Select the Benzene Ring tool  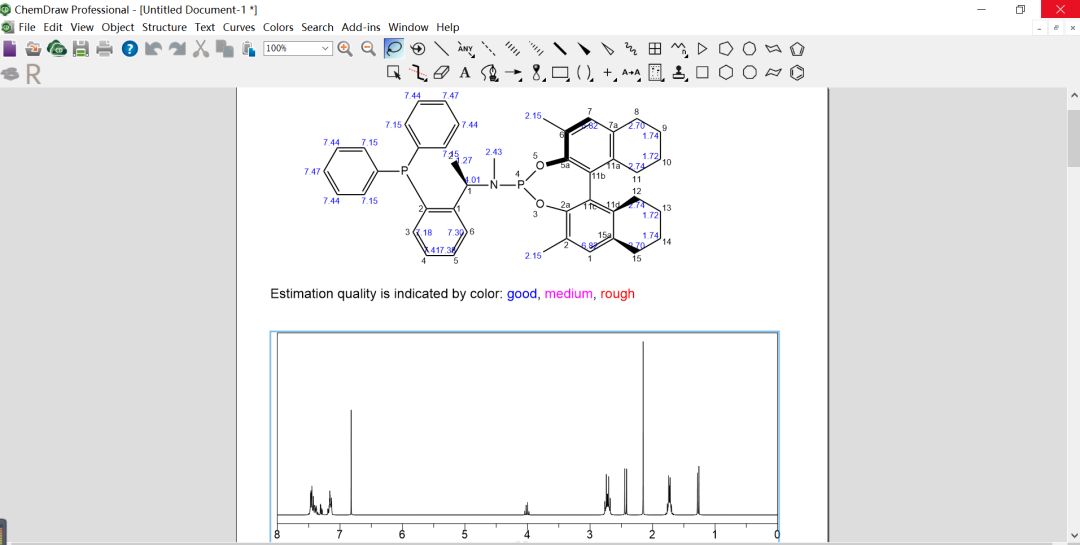click(797, 72)
